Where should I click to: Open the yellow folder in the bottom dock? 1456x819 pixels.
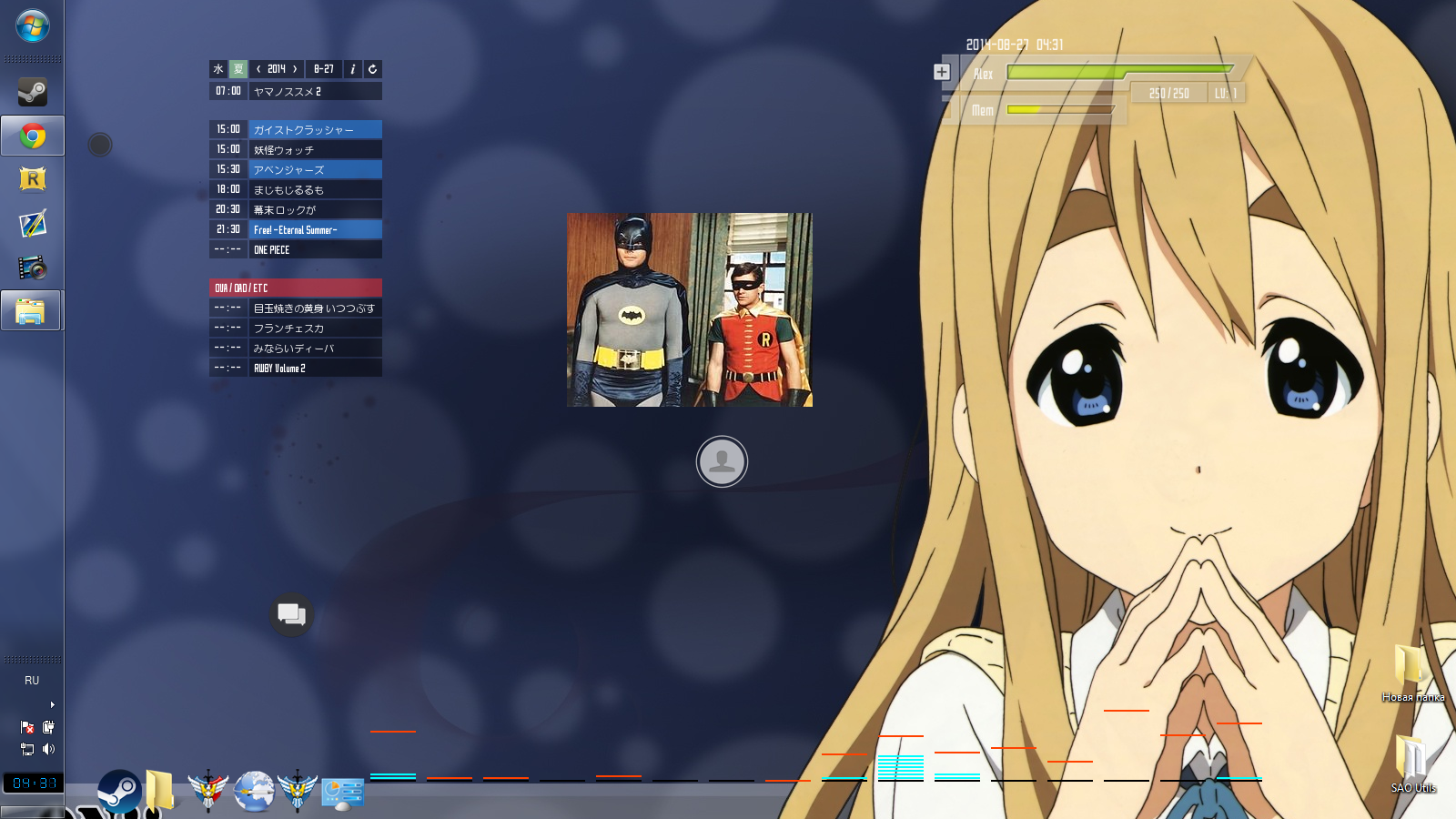[x=160, y=790]
